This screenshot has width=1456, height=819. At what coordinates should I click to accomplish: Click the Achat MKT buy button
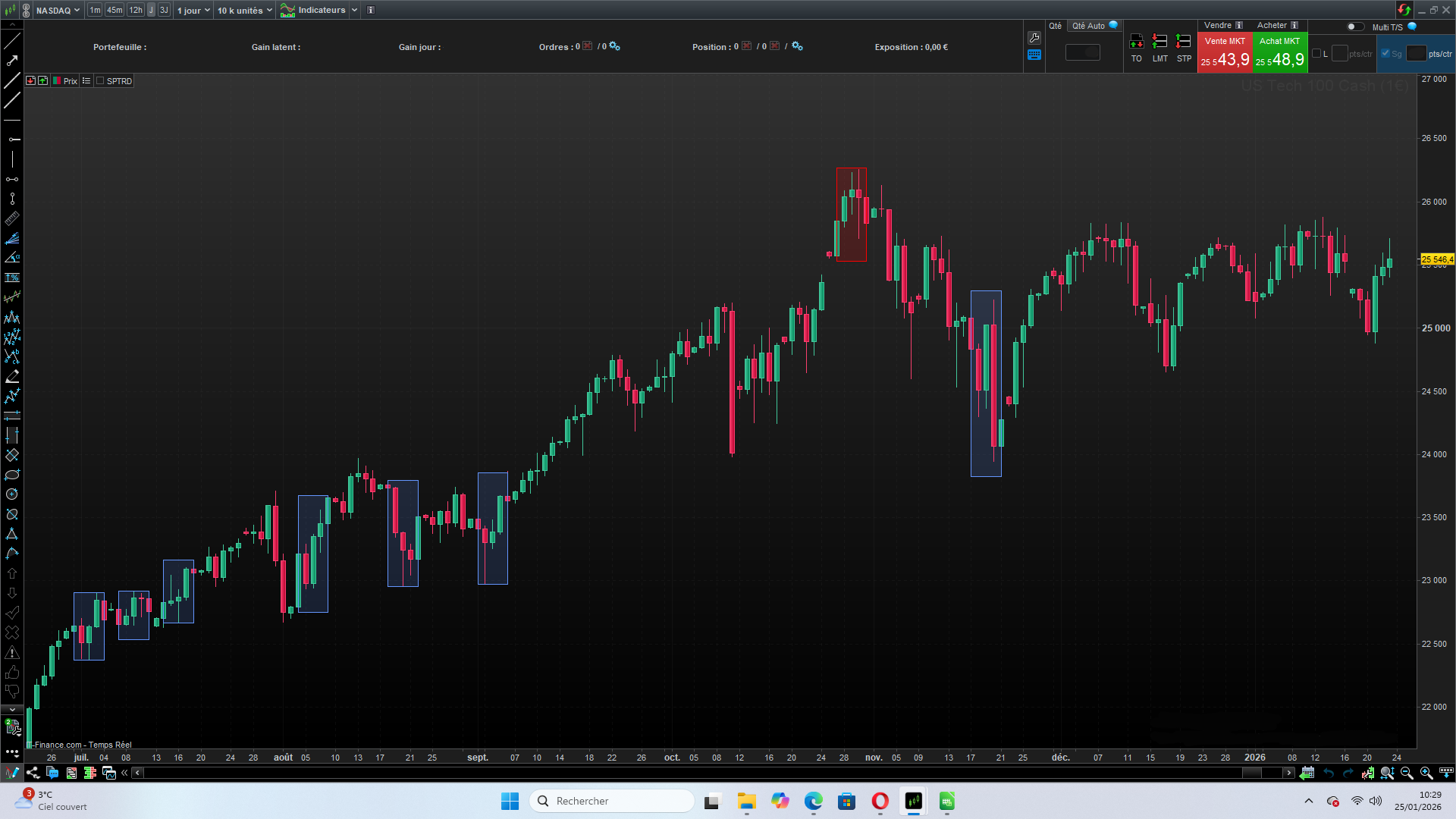coord(1280,52)
